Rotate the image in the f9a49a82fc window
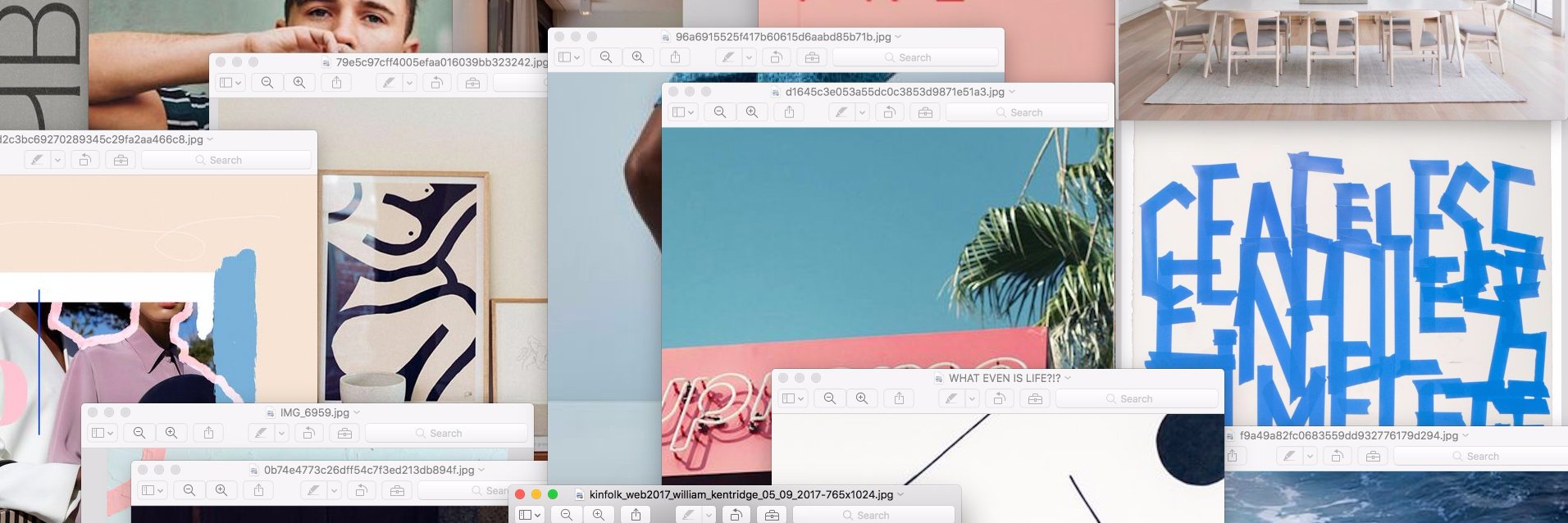 coord(1338,456)
